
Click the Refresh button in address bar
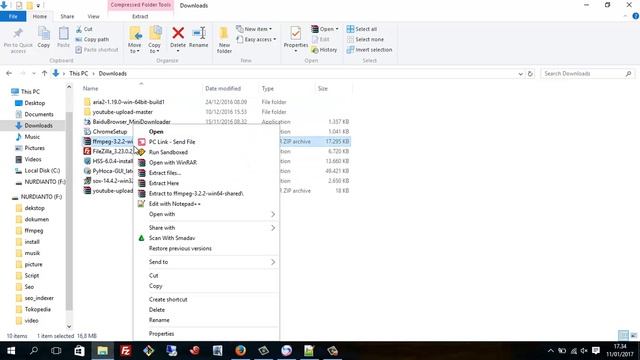(530, 74)
